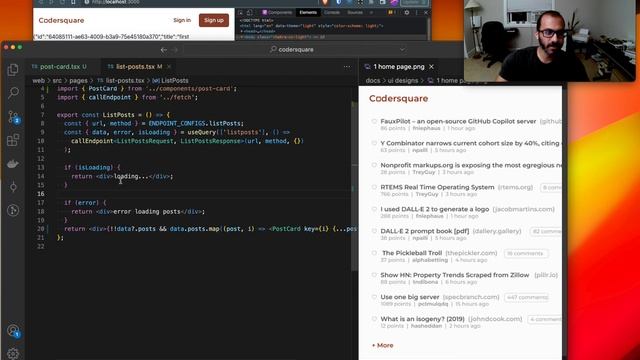Click the editor minimap scrollbar
The width and height of the screenshot is (640, 360).
354,180
